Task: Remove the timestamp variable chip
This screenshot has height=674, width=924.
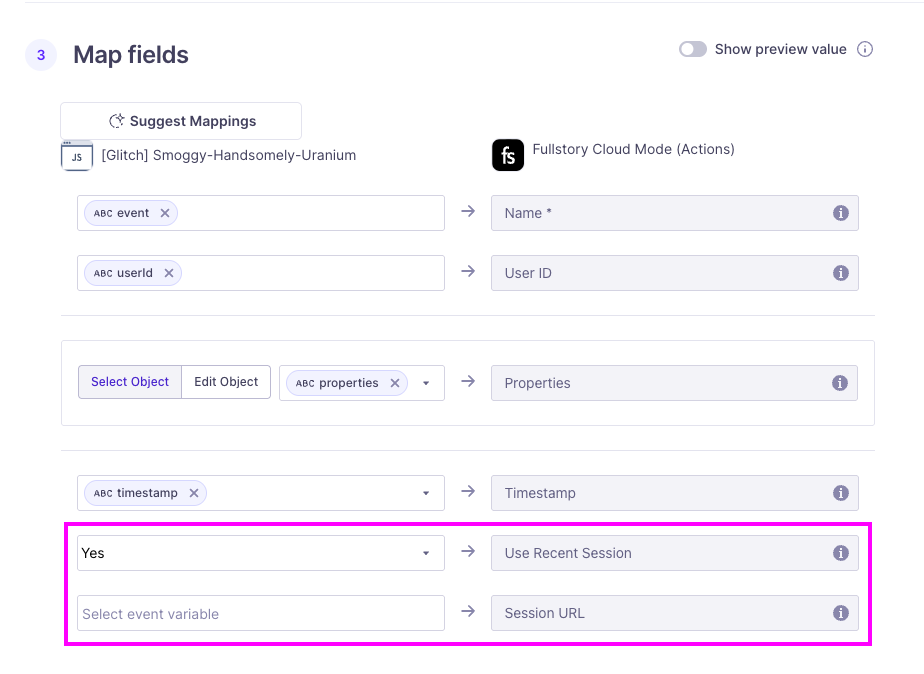Action: [194, 493]
